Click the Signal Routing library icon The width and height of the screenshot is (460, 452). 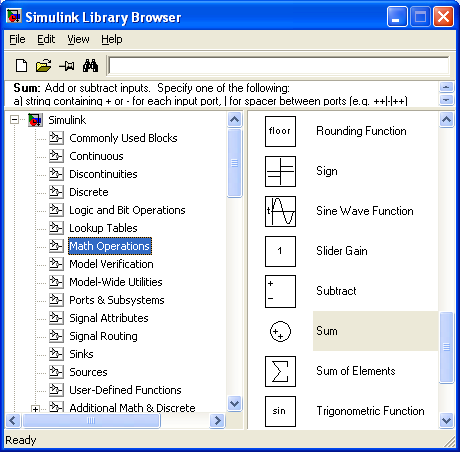point(56,336)
